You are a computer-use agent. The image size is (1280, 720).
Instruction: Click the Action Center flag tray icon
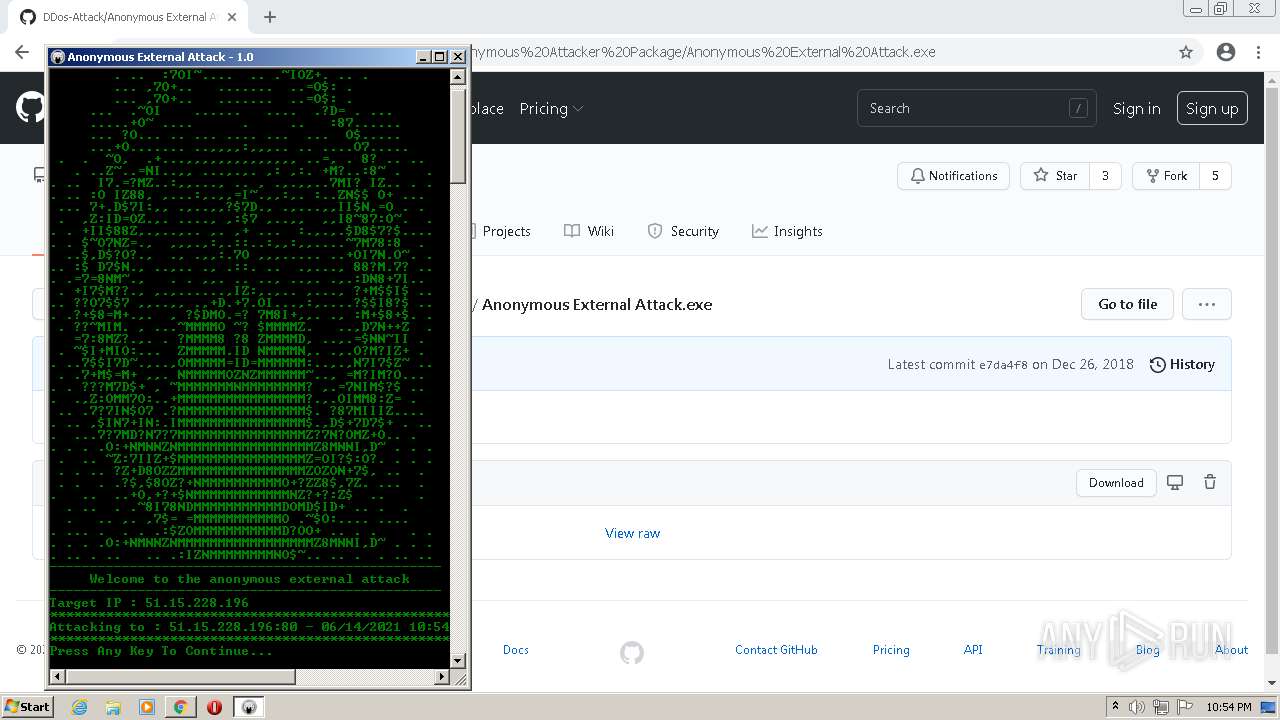pos(1183,707)
